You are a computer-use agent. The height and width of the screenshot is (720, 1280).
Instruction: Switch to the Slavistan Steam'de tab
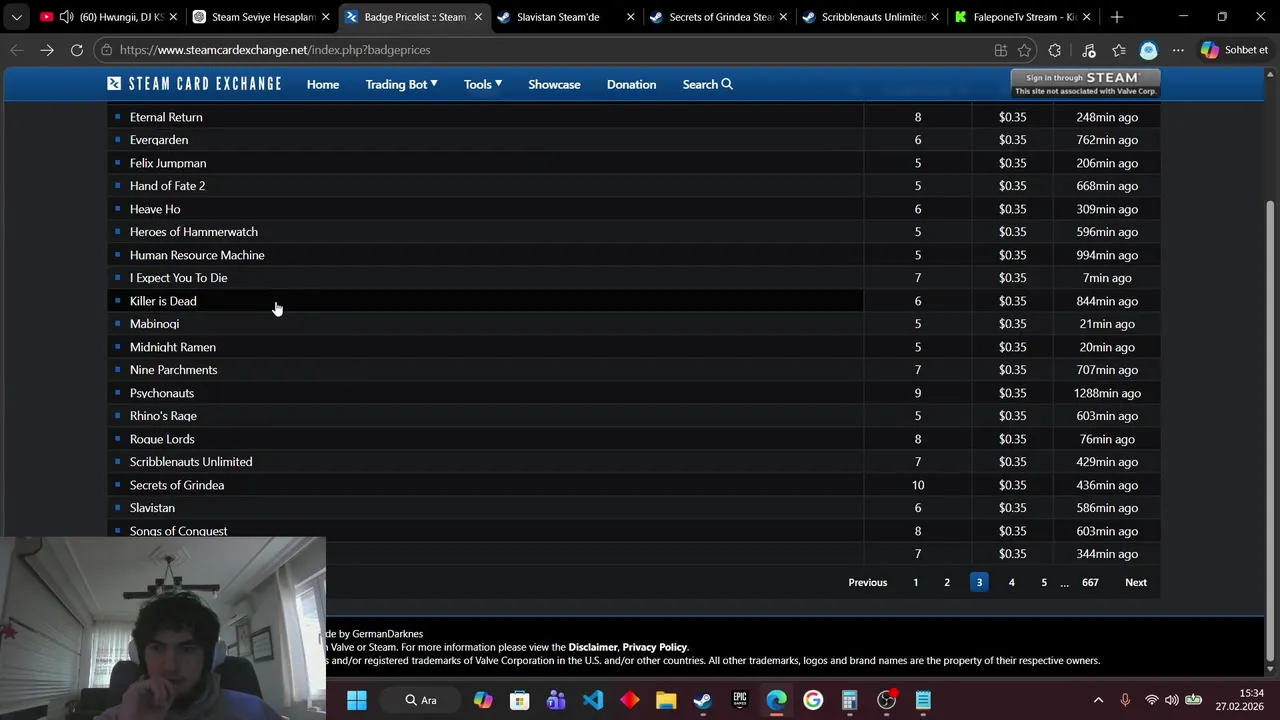[x=566, y=17]
